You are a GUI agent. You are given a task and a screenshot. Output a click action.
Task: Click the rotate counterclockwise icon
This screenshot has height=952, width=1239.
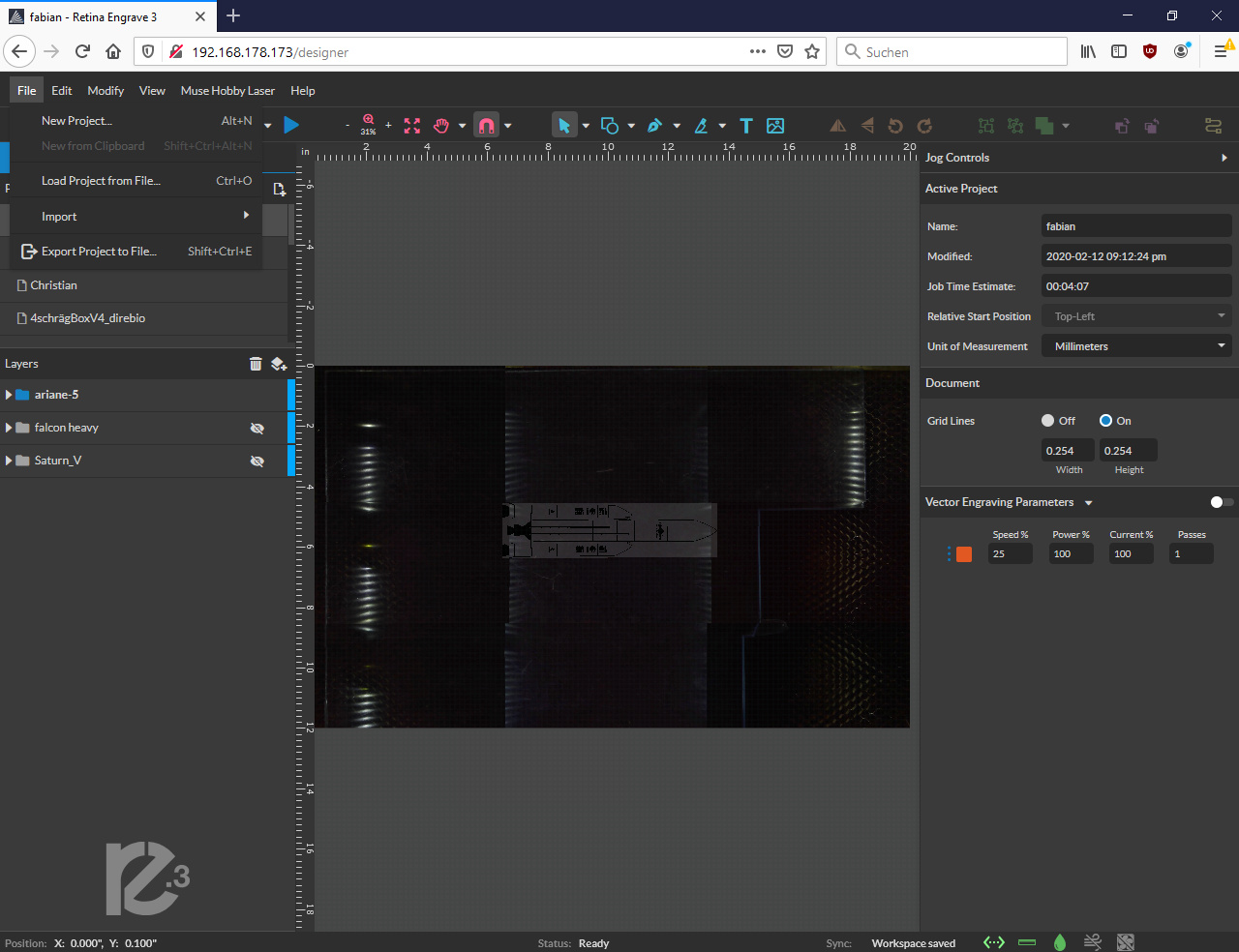(895, 126)
